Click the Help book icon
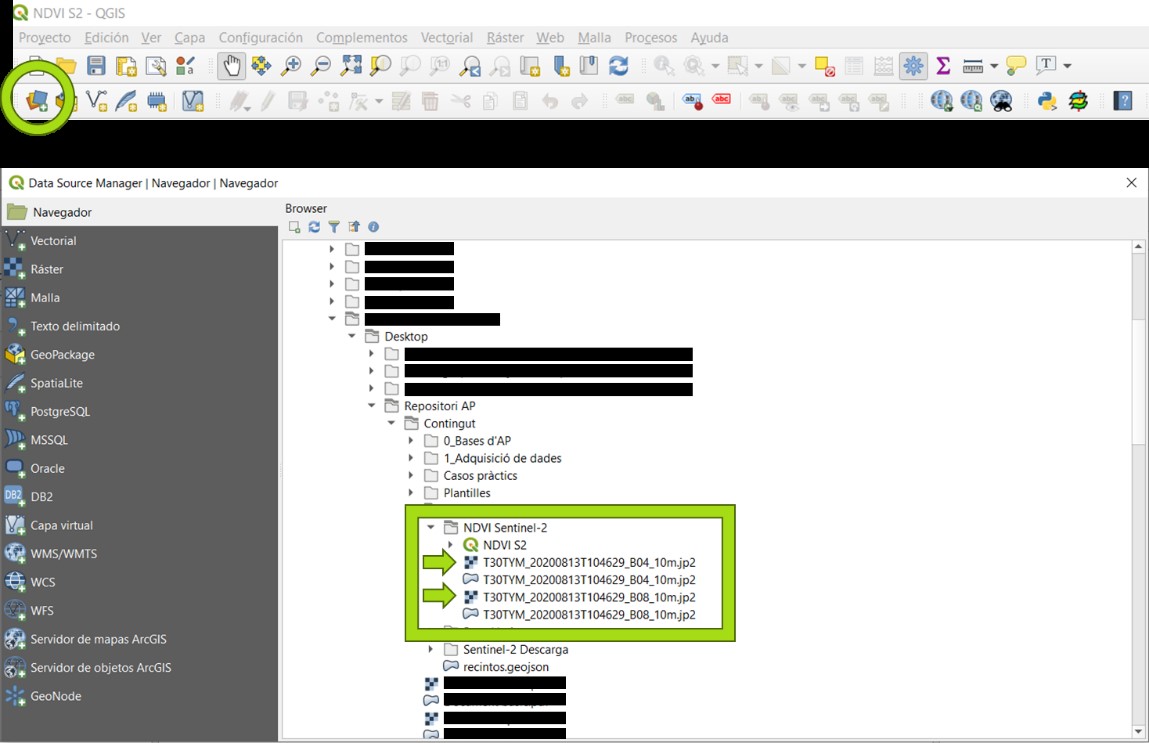 pyautogui.click(x=1123, y=100)
